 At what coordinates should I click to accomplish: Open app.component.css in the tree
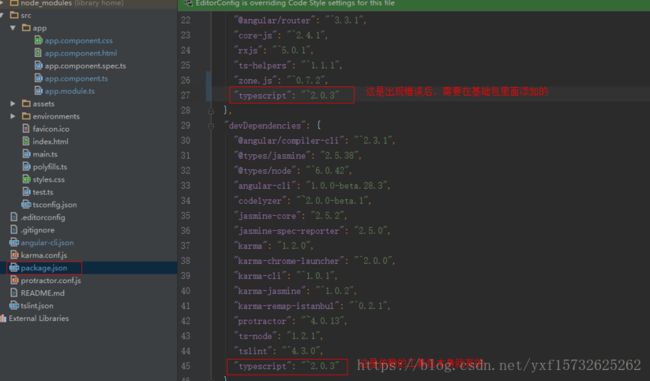coord(78,41)
